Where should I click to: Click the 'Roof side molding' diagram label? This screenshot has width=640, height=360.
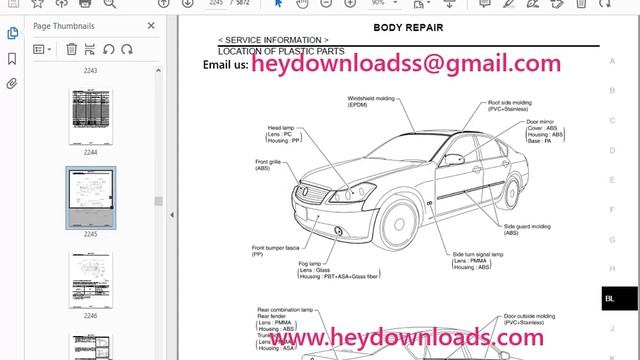[x=510, y=103]
